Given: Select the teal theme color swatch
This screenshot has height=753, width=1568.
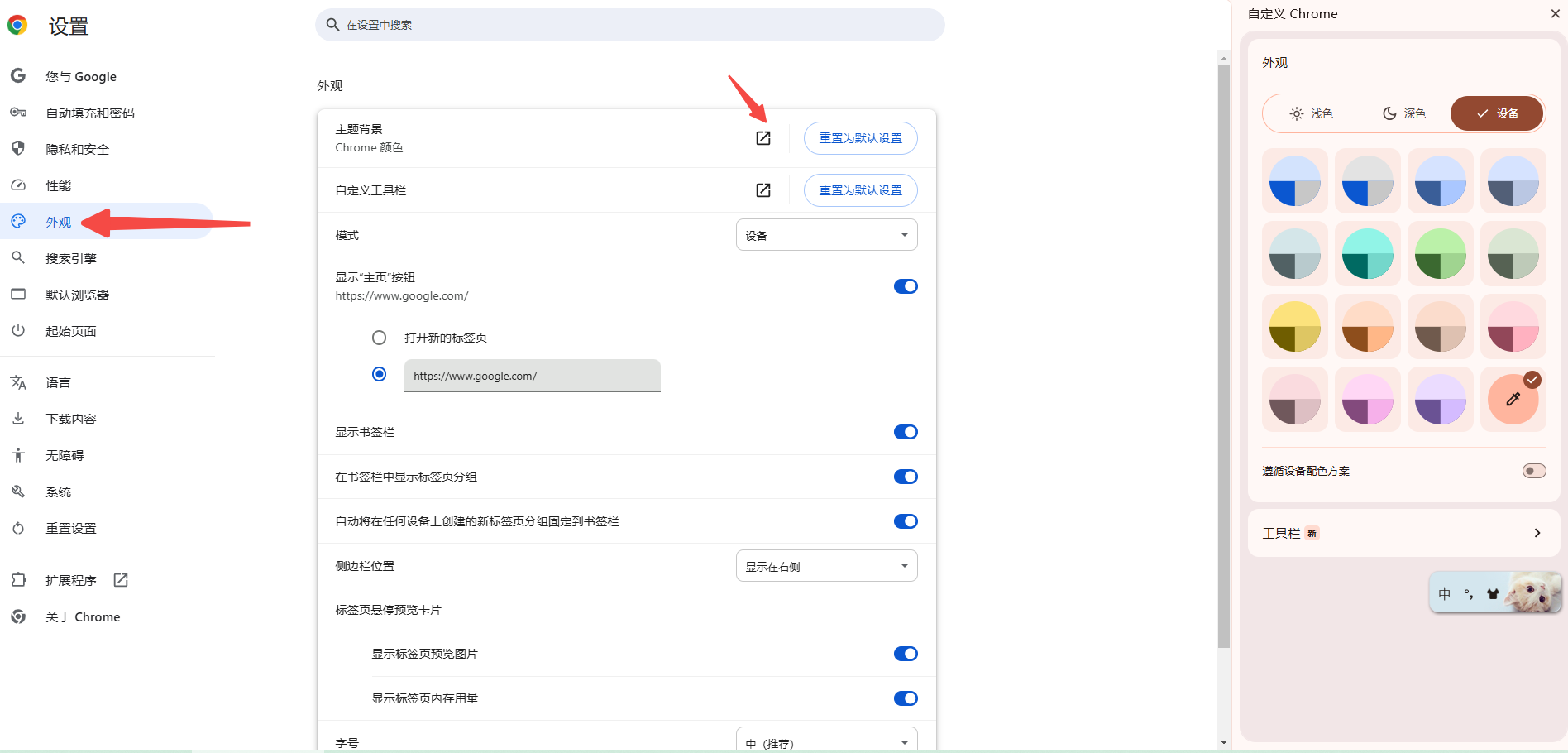Looking at the screenshot, I should 1368,253.
